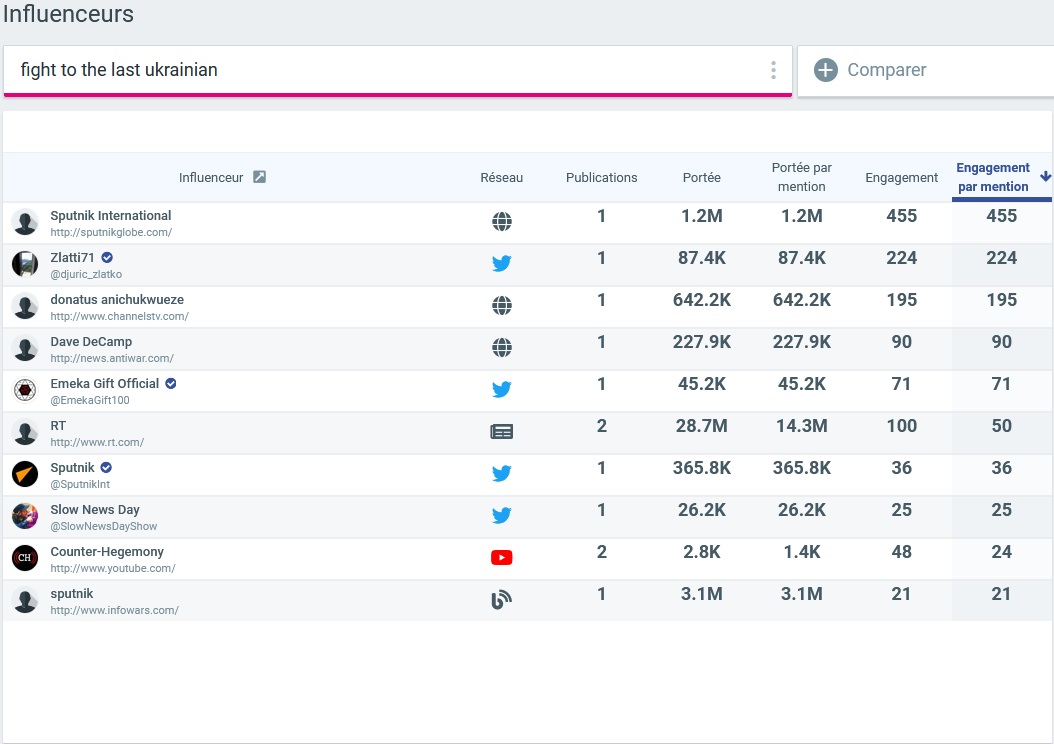This screenshot has height=744, width=1054.
Task: Click the Engagement par mention column header
Action: 993,177
